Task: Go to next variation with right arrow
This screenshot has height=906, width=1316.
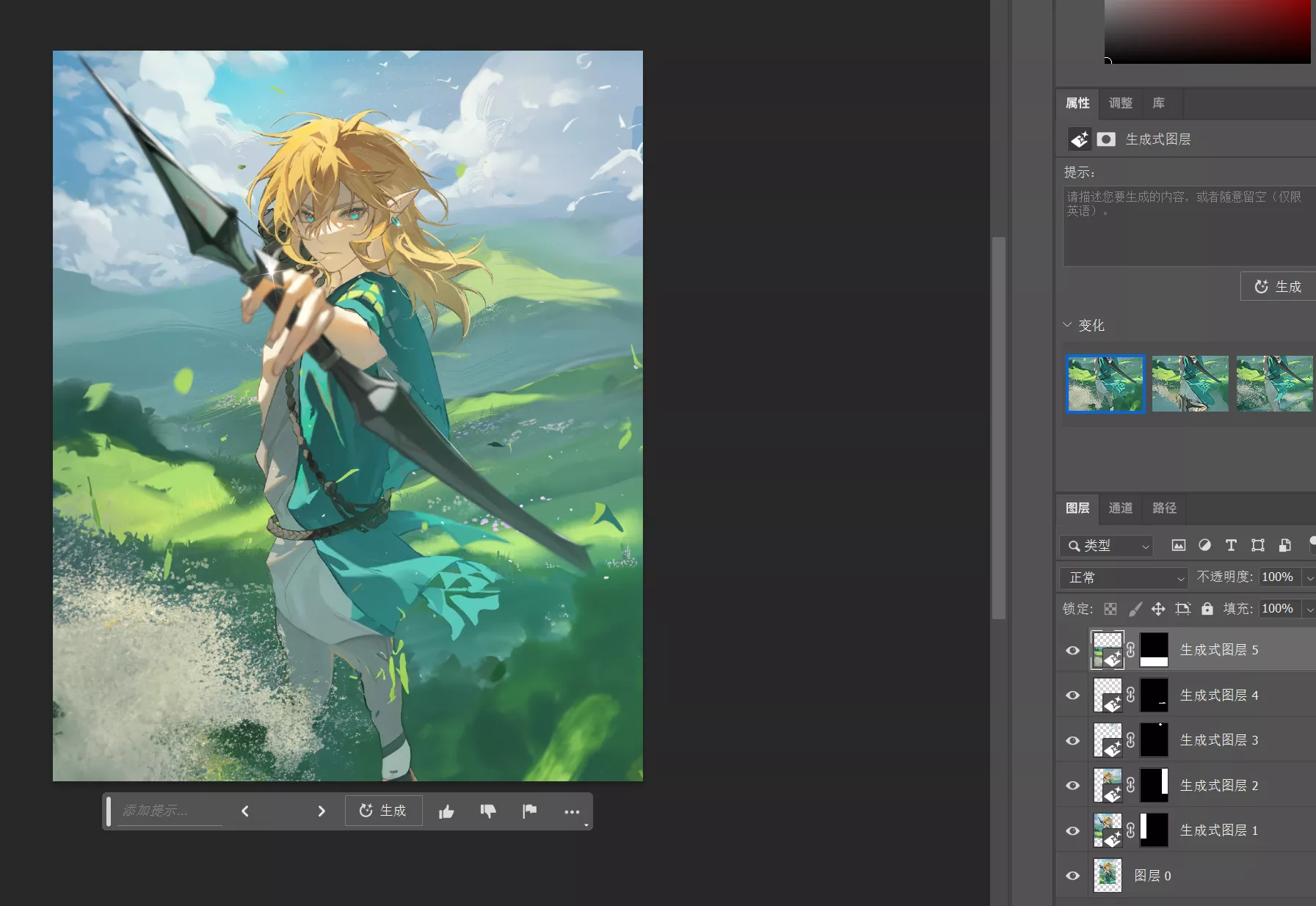Action: tap(321, 811)
